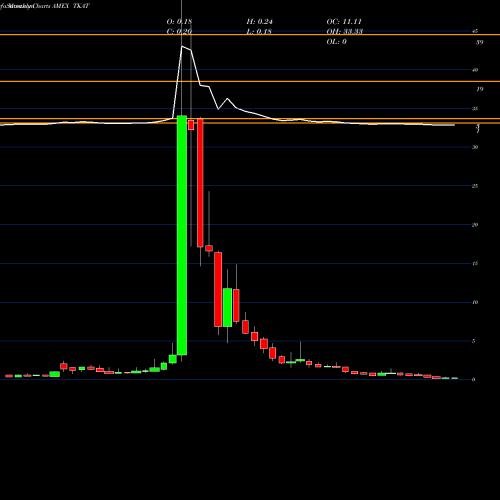Select the tallest green candlestick
Image resolution: width=500 pixels, height=500 pixels.
tap(182, 235)
